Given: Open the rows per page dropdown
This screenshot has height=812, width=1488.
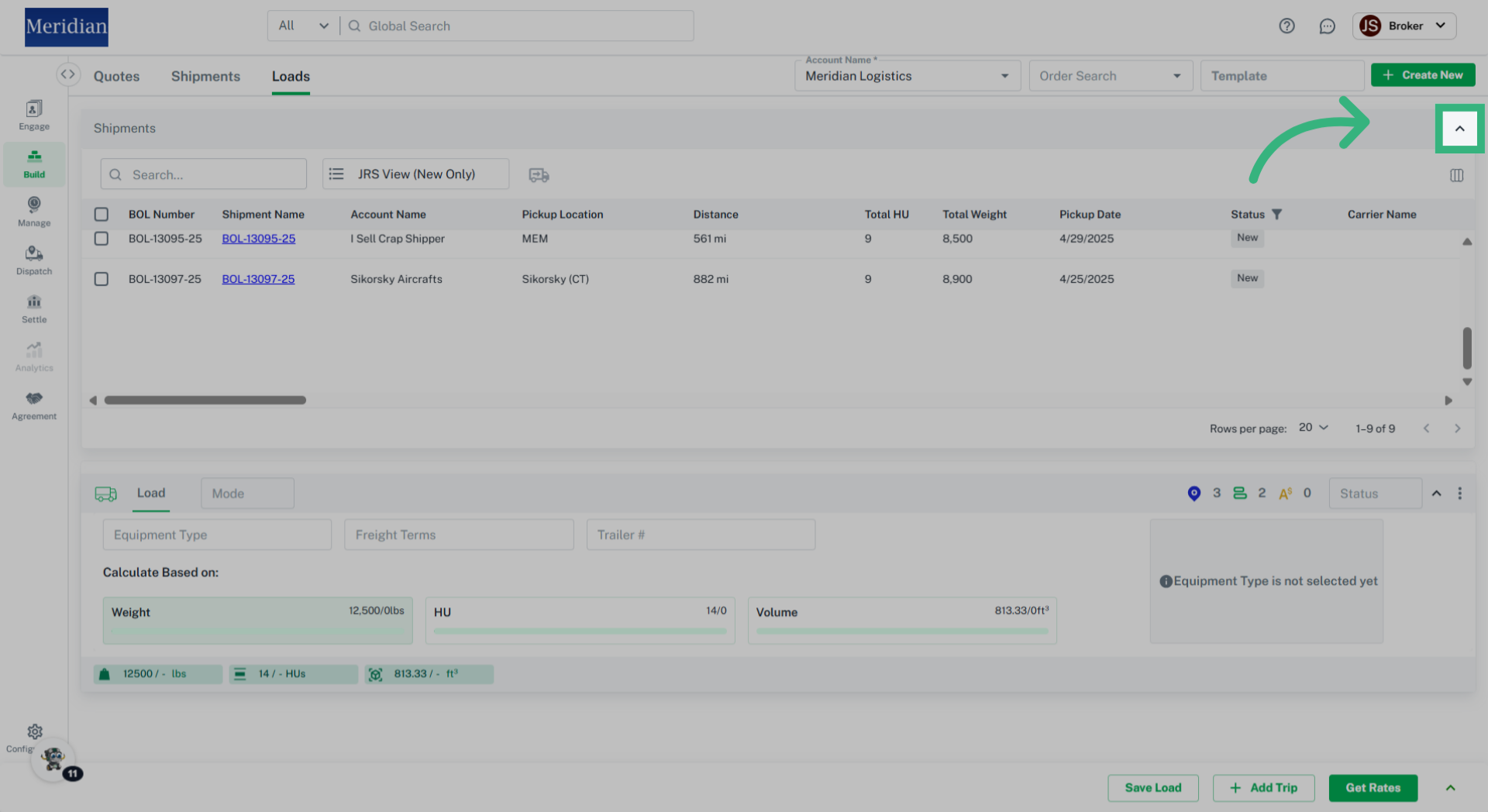Looking at the screenshot, I should 1314,428.
